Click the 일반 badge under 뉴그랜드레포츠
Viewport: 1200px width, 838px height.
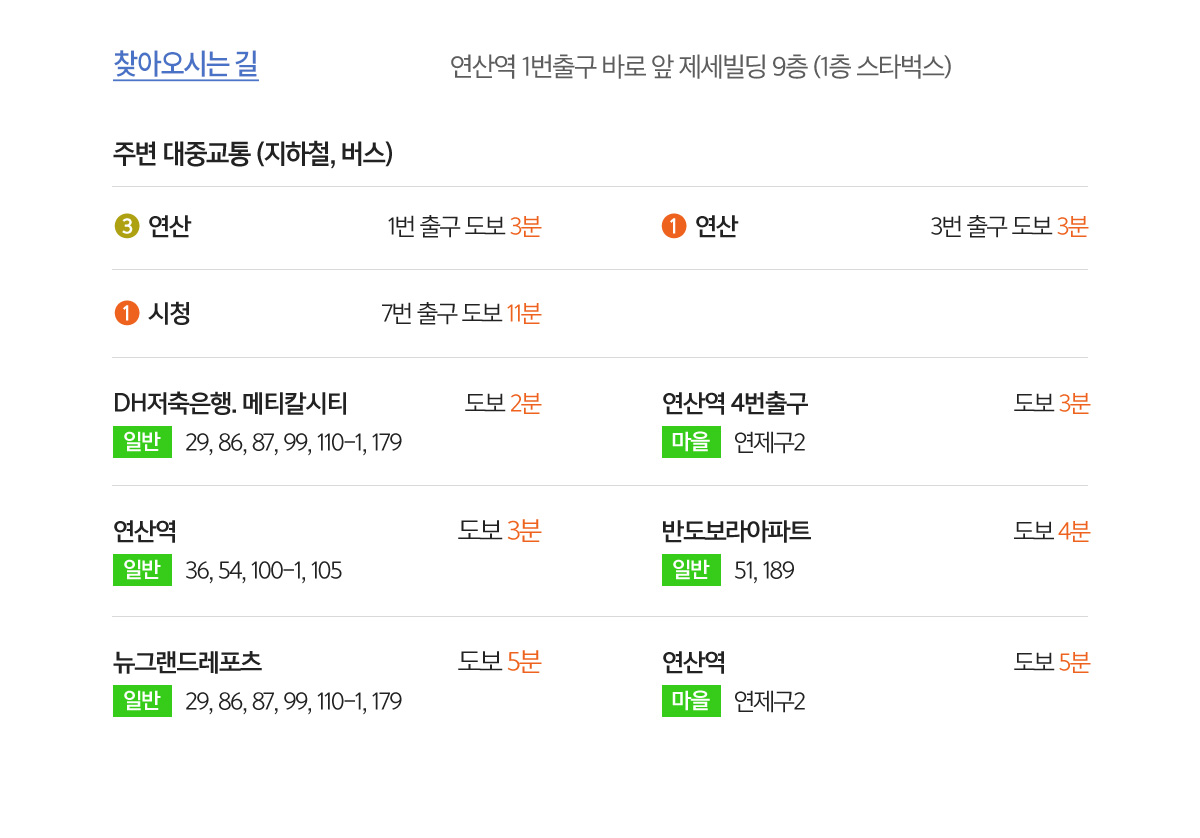142,701
